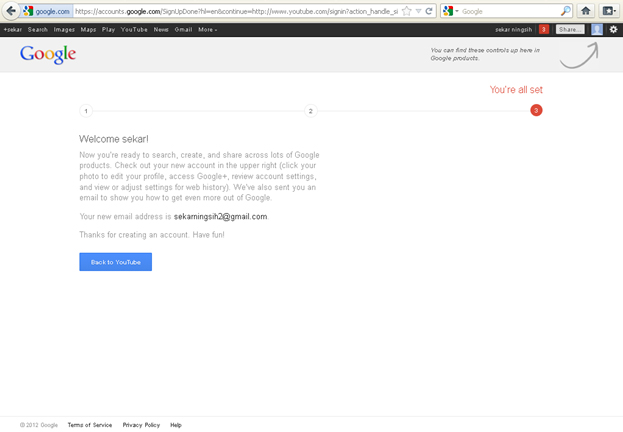Image resolution: width=623 pixels, height=432 pixels.
Task: Open Search in the black Google bar
Action: pyautogui.click(x=38, y=29)
